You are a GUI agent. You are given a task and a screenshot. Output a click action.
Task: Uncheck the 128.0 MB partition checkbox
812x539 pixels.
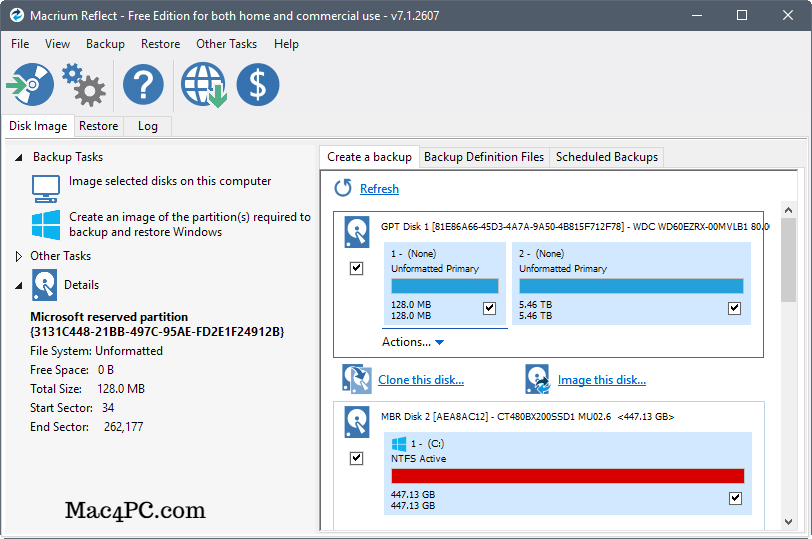(x=489, y=308)
